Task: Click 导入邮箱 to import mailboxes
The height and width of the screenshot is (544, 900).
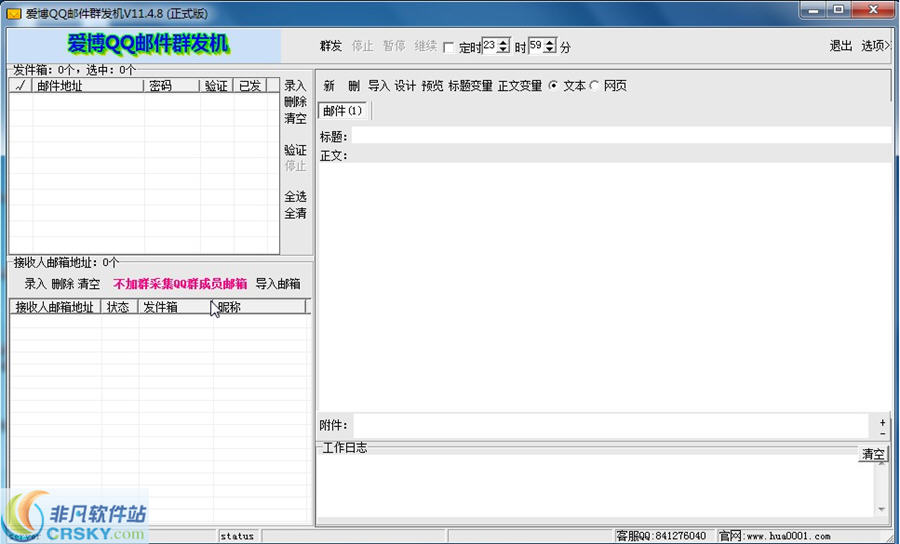Action: (x=278, y=284)
